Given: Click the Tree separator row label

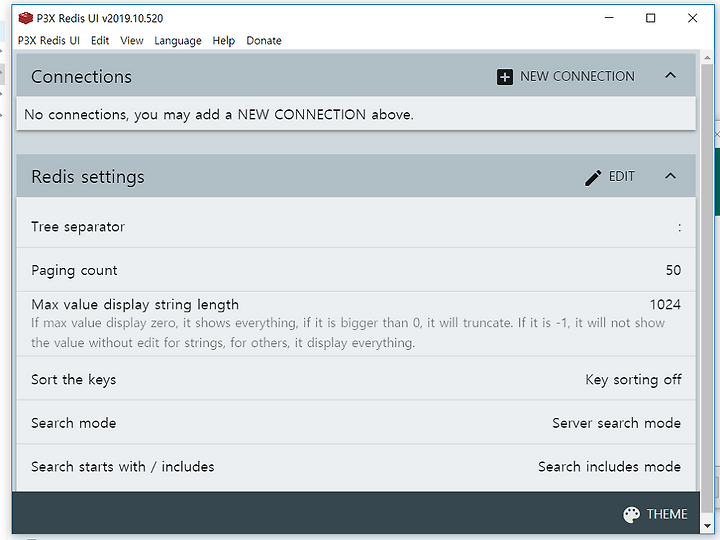Looking at the screenshot, I should [78, 227].
